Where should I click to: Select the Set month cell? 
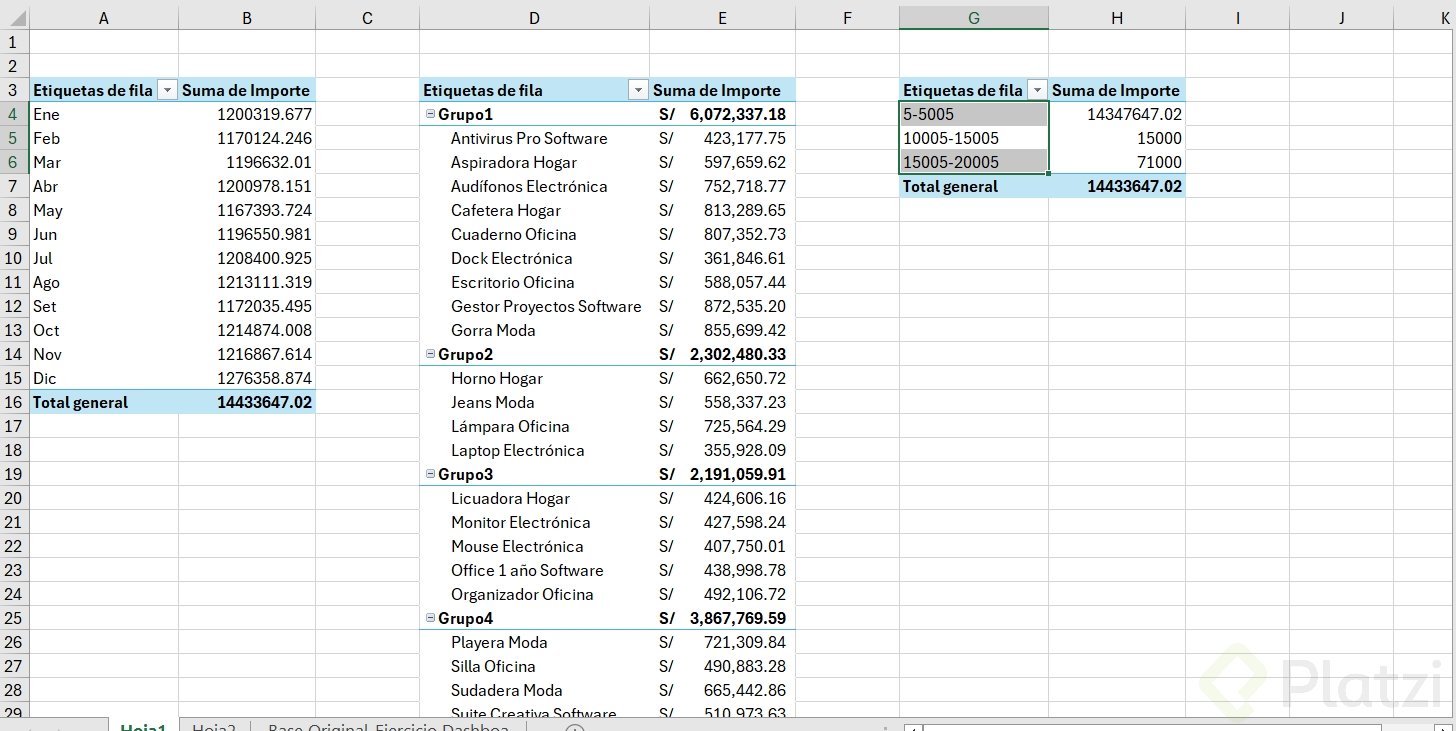coord(104,306)
